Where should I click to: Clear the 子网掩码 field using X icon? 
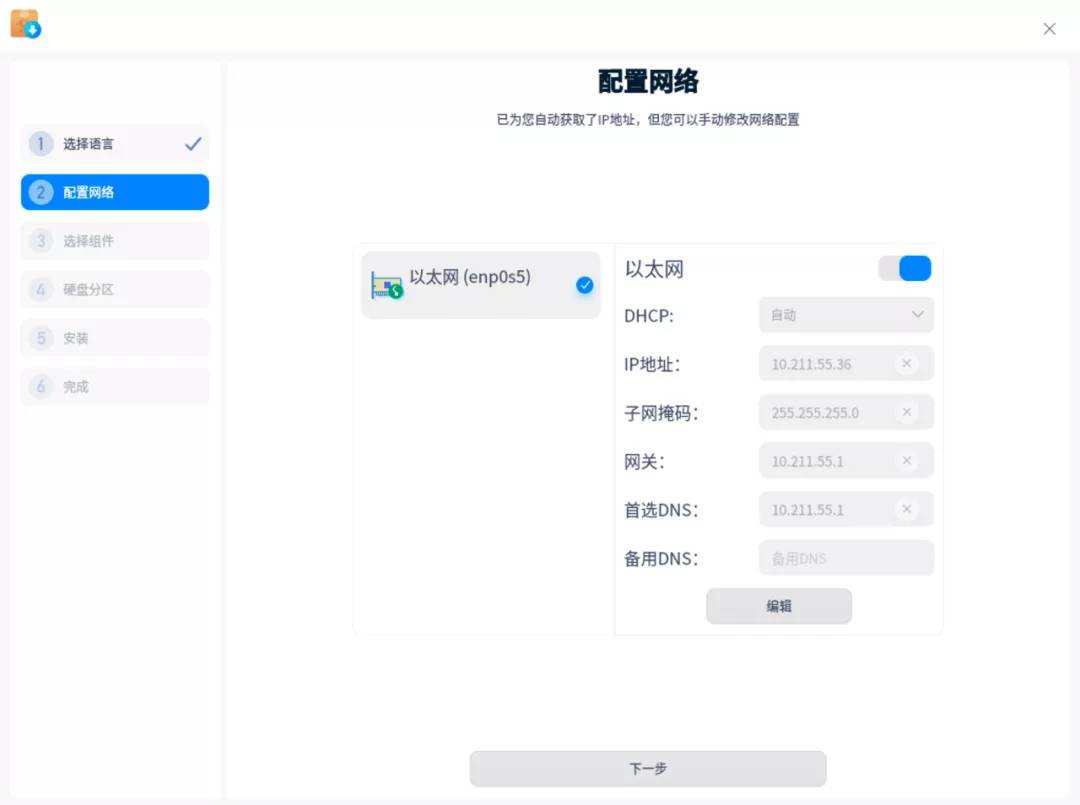906,412
